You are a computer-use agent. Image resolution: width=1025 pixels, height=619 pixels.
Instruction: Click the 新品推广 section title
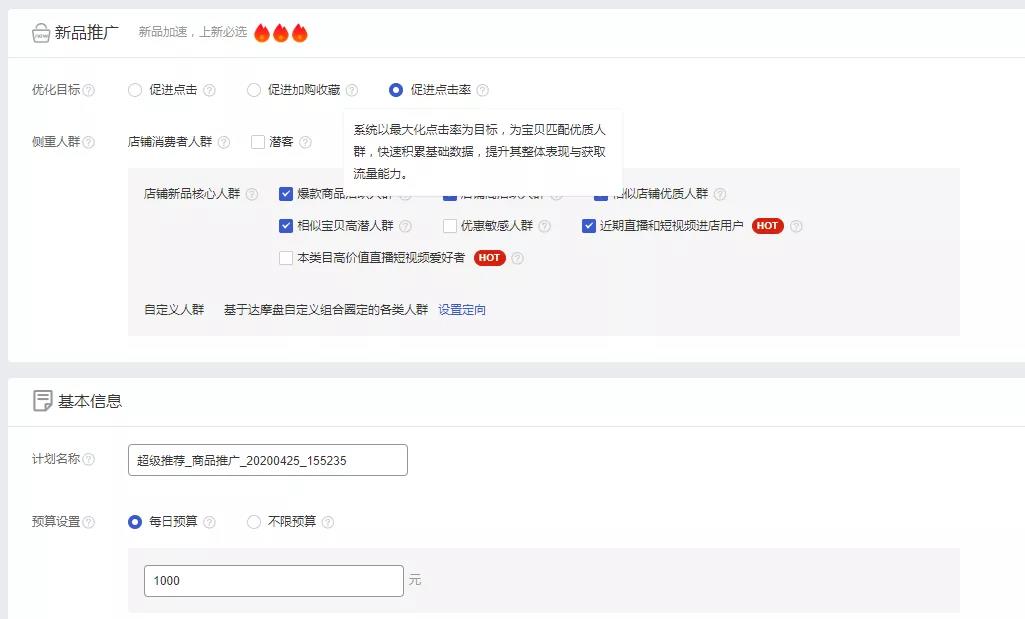pos(86,33)
